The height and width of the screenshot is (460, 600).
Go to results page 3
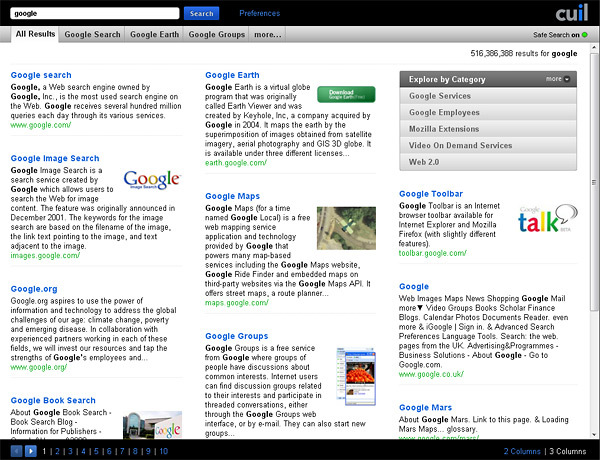70,451
